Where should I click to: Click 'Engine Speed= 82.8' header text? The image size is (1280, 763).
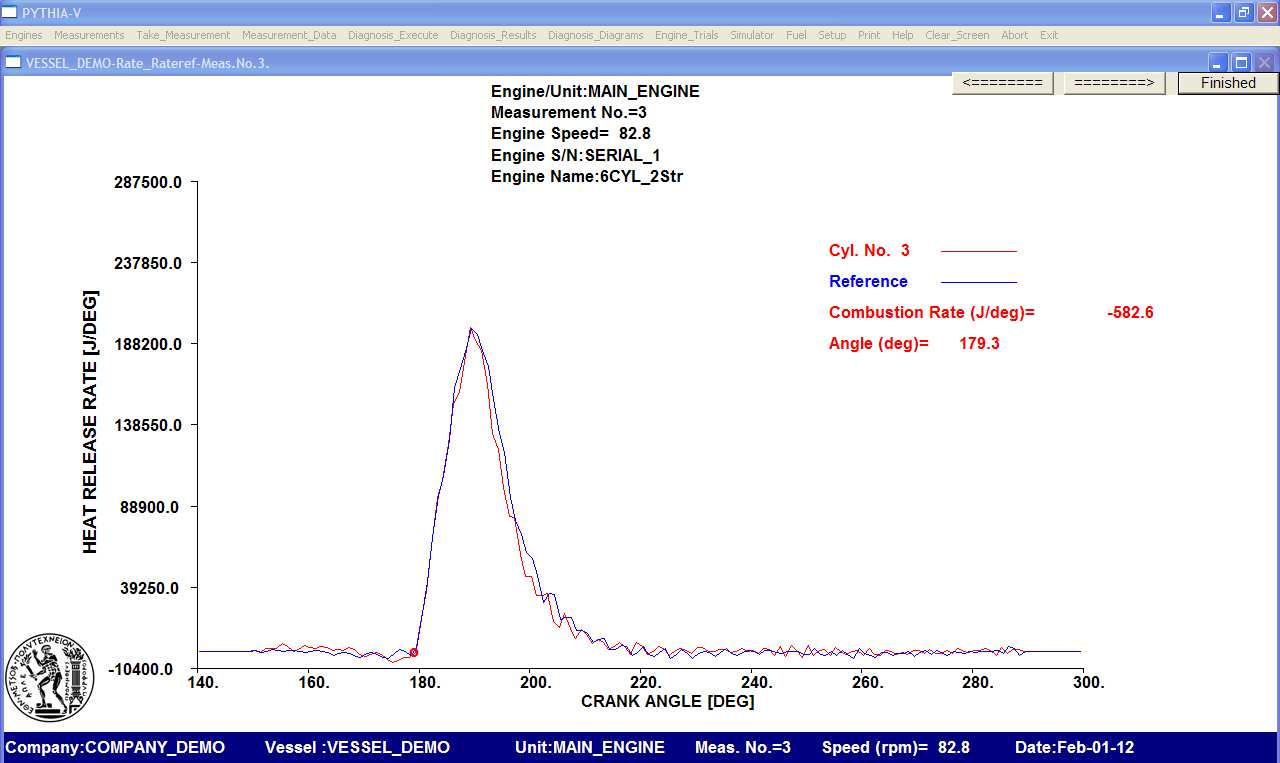[571, 133]
